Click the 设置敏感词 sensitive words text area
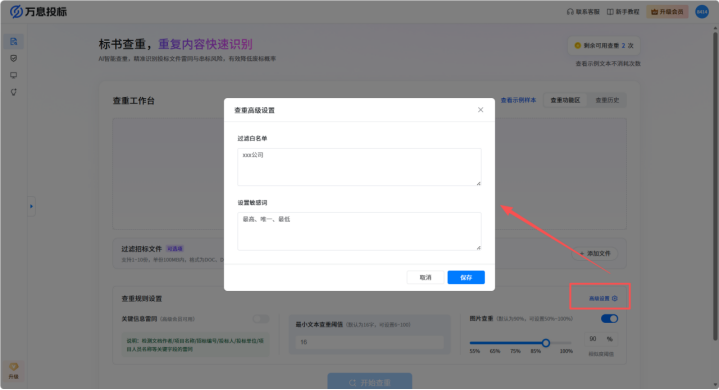 coord(359,231)
